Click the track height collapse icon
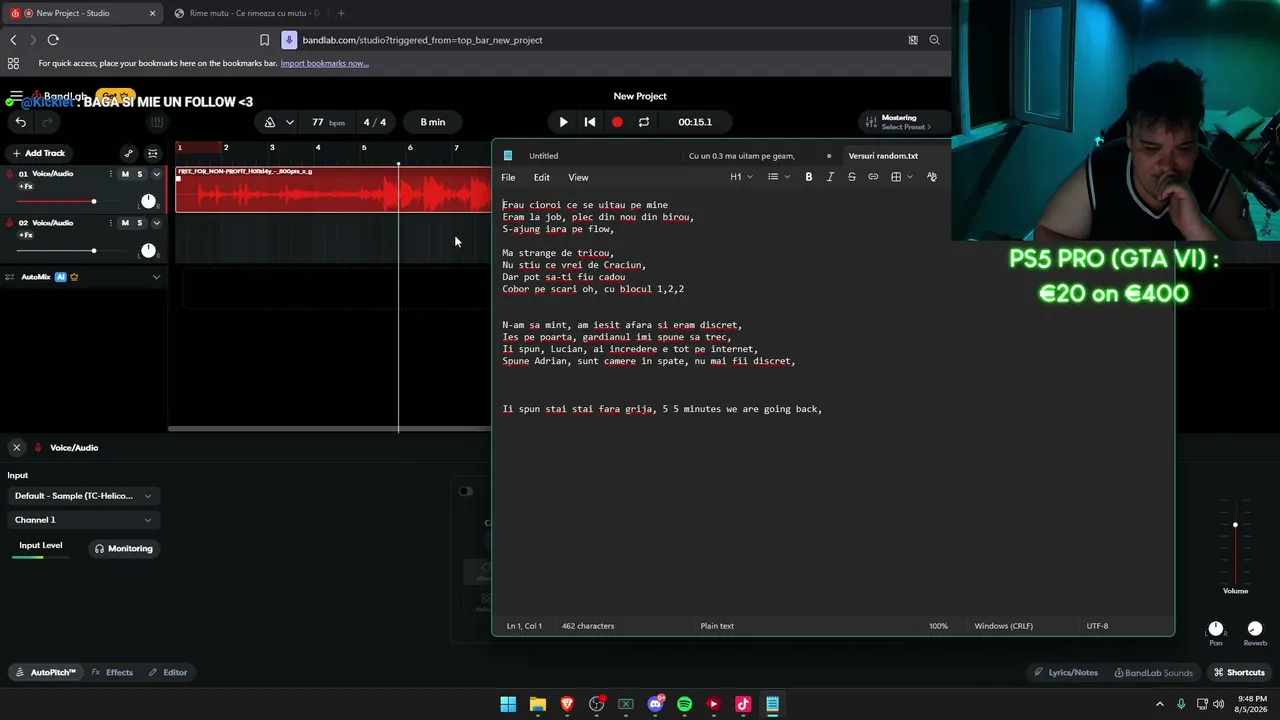Image resolution: width=1280 pixels, height=720 pixels. pyautogui.click(x=153, y=153)
